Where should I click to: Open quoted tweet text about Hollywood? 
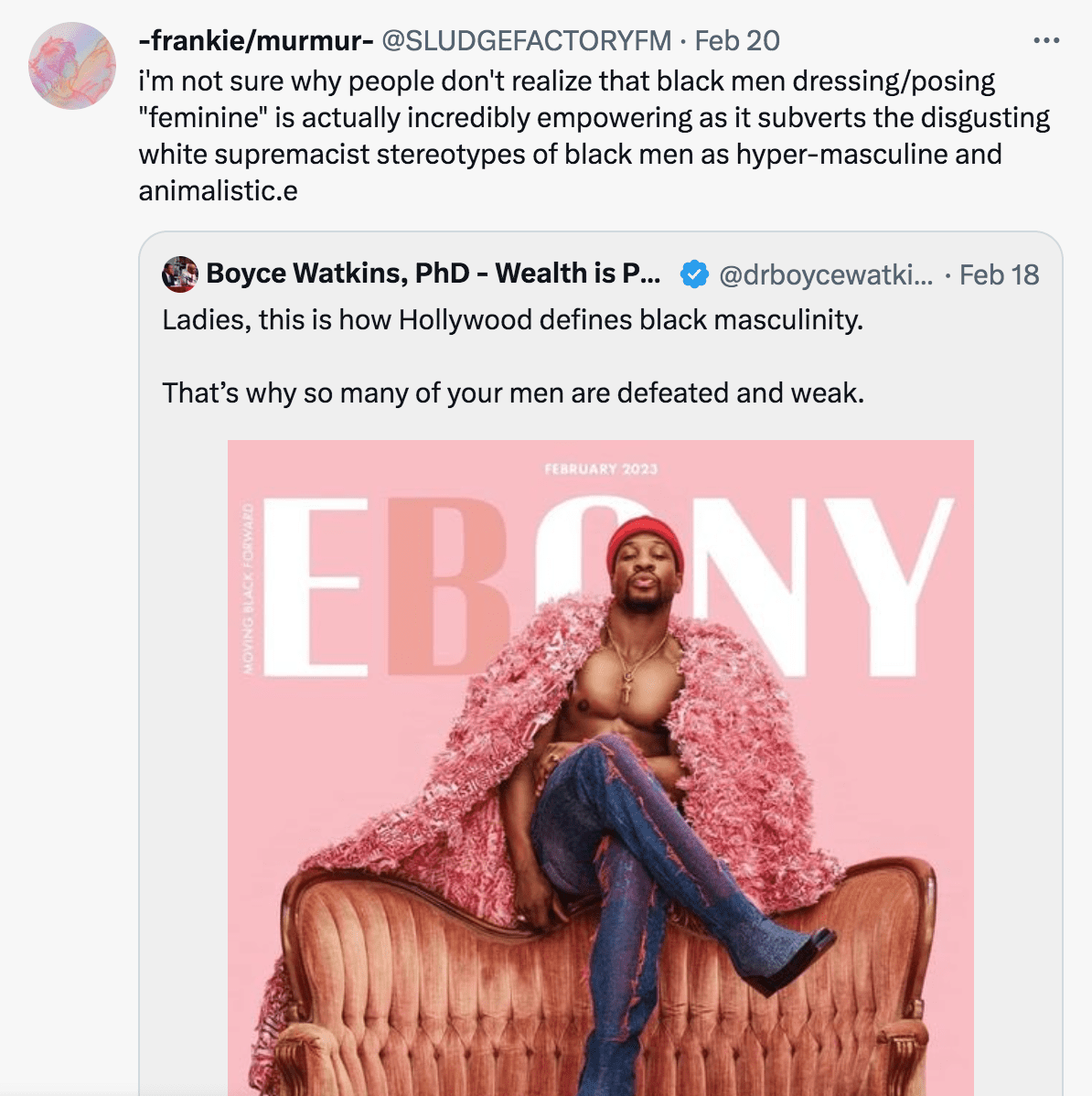(513, 320)
